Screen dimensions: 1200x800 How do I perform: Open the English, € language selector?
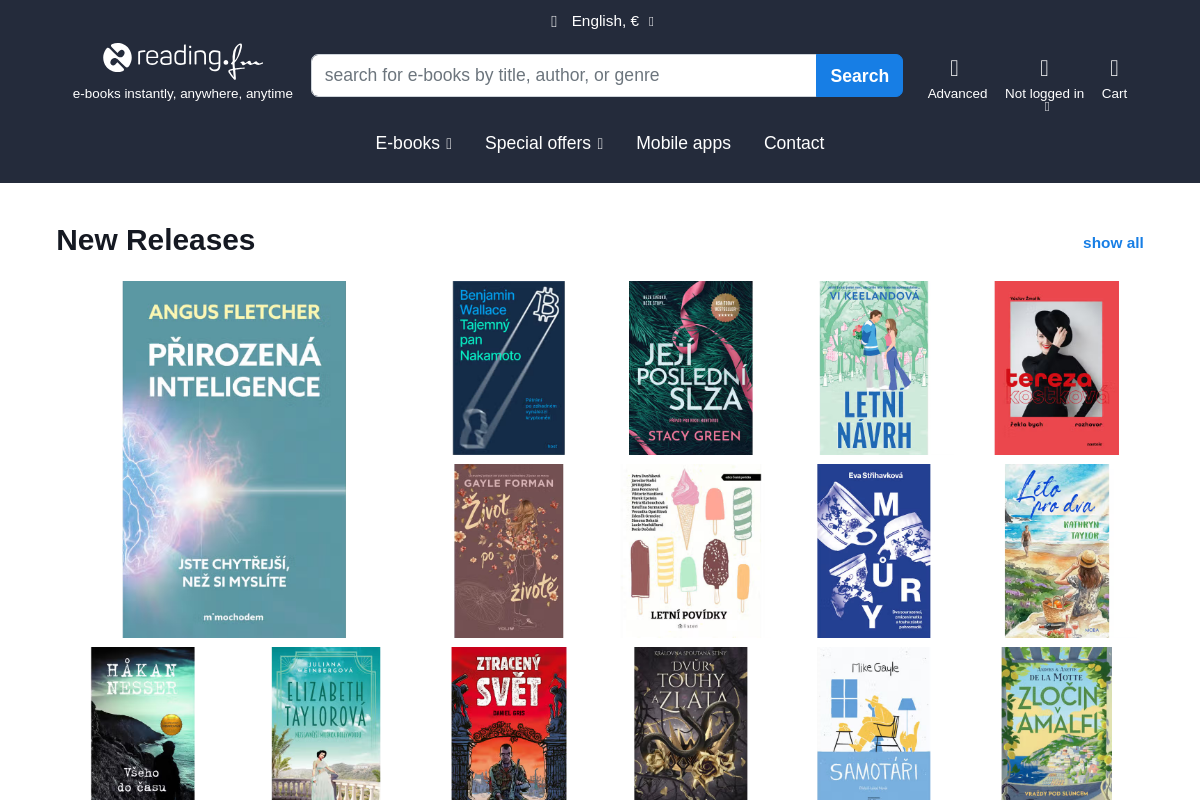[602, 21]
